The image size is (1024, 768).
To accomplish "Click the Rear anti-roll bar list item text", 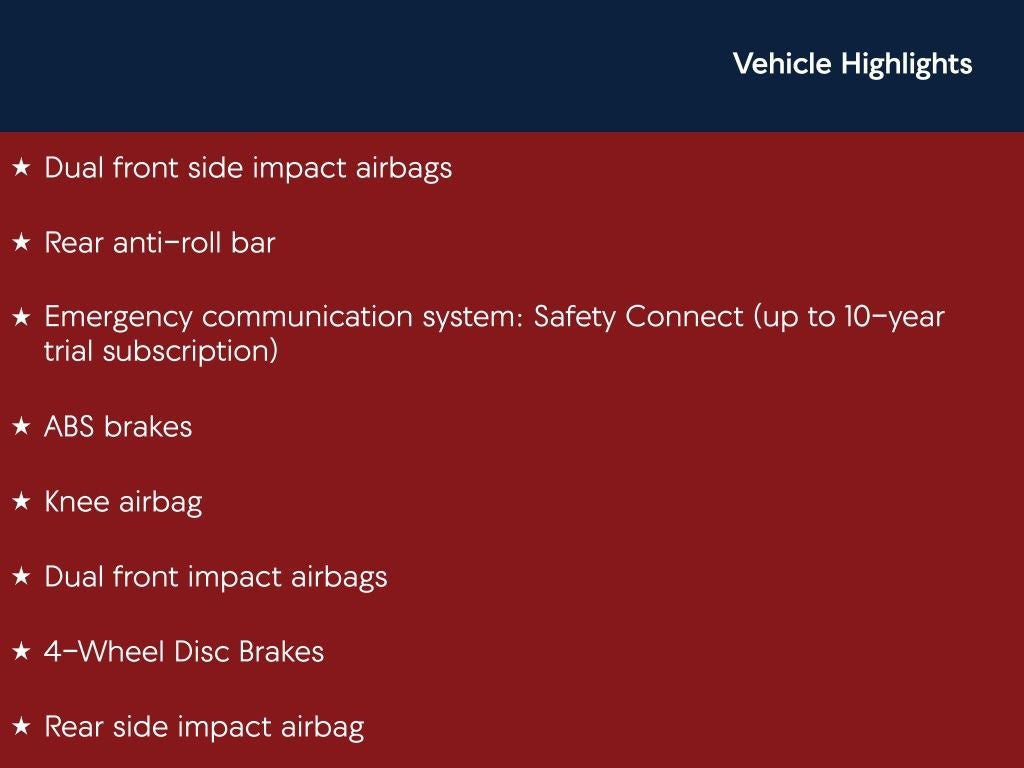I will [160, 243].
